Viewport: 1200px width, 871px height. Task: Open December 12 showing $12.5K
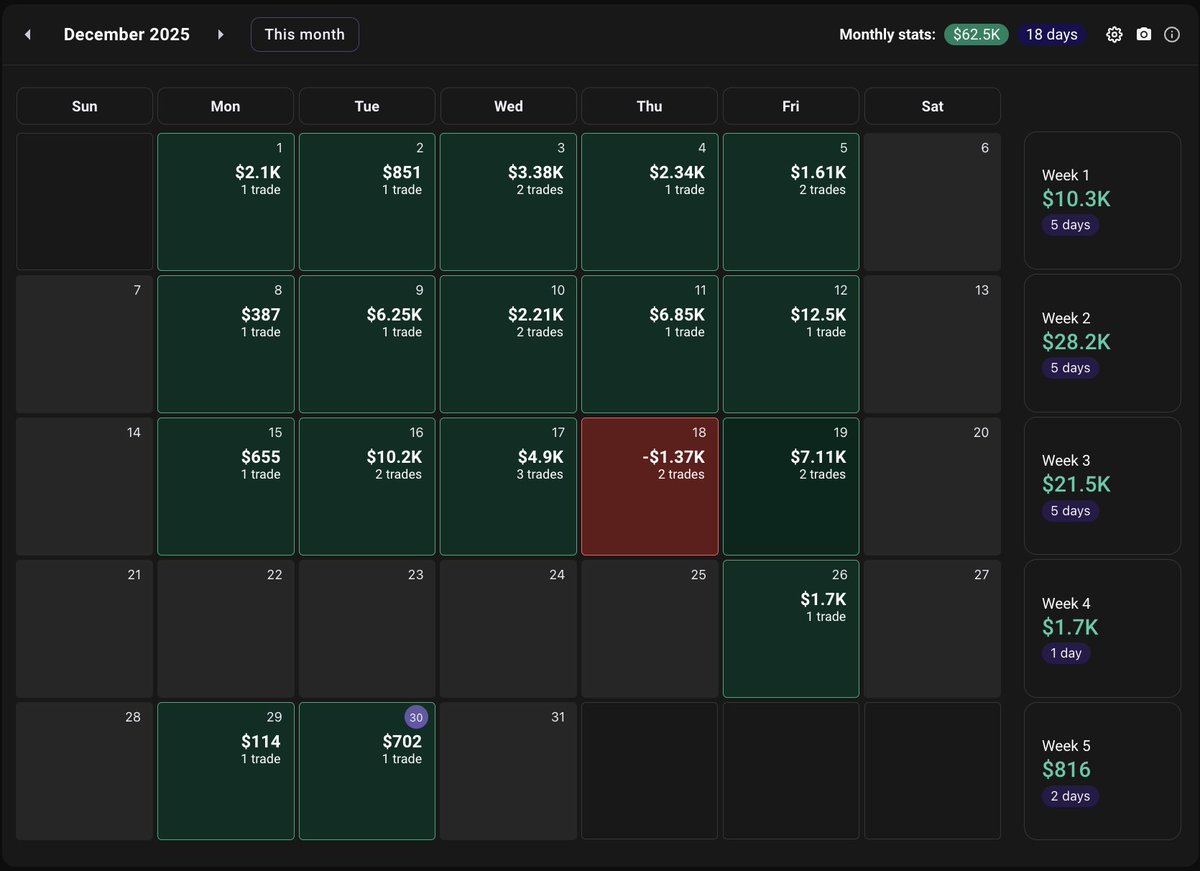pos(791,344)
